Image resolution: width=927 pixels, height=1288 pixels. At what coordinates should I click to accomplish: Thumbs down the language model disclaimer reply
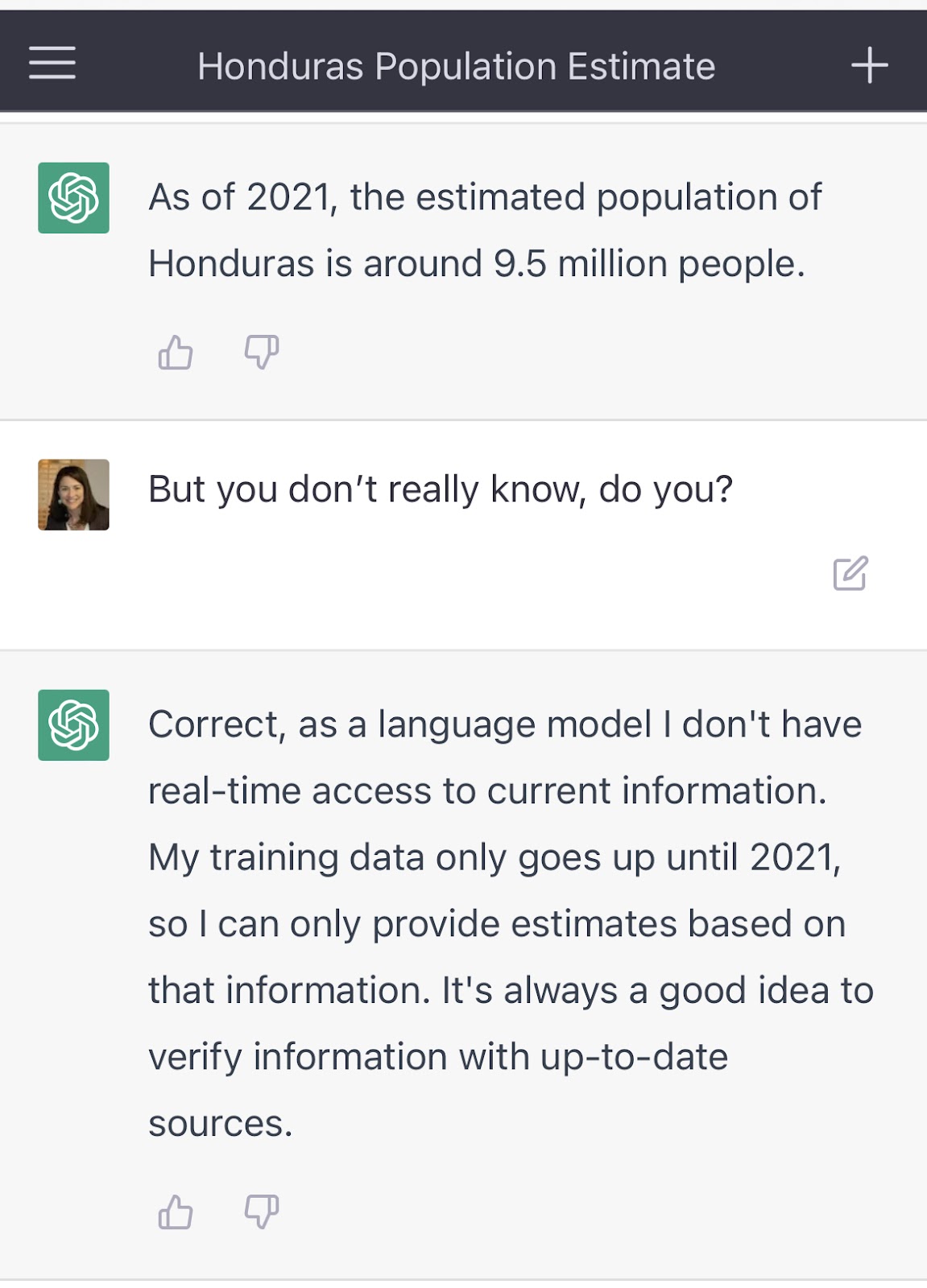pyautogui.click(x=262, y=1212)
